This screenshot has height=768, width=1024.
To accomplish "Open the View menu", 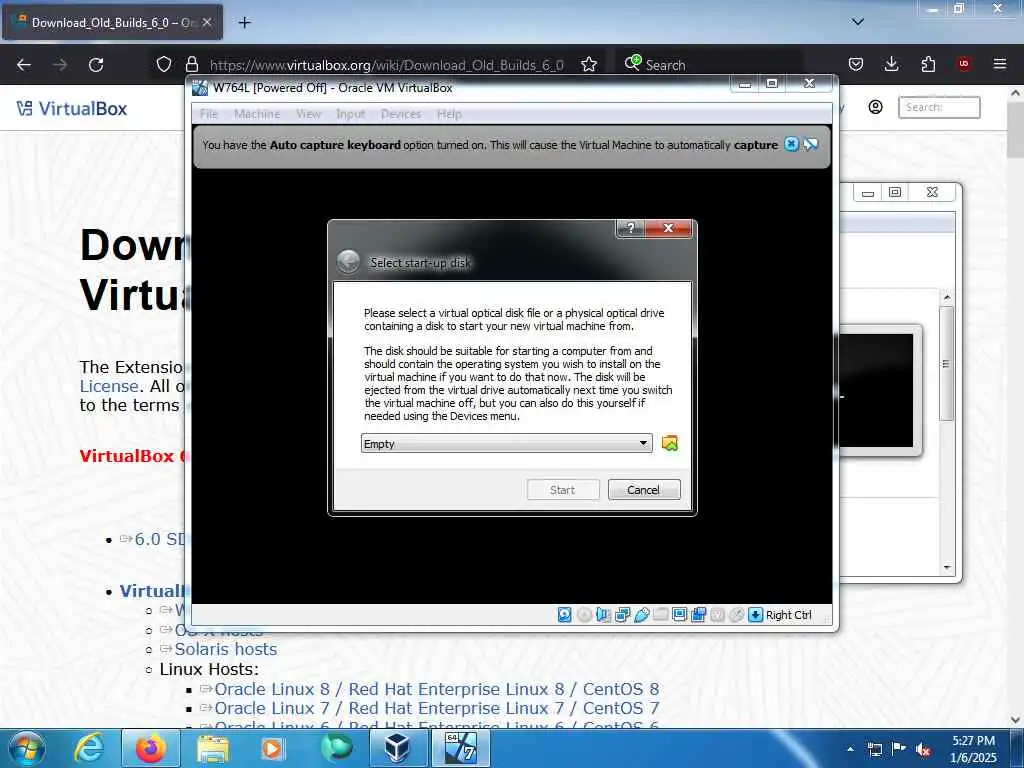I will (x=308, y=114).
